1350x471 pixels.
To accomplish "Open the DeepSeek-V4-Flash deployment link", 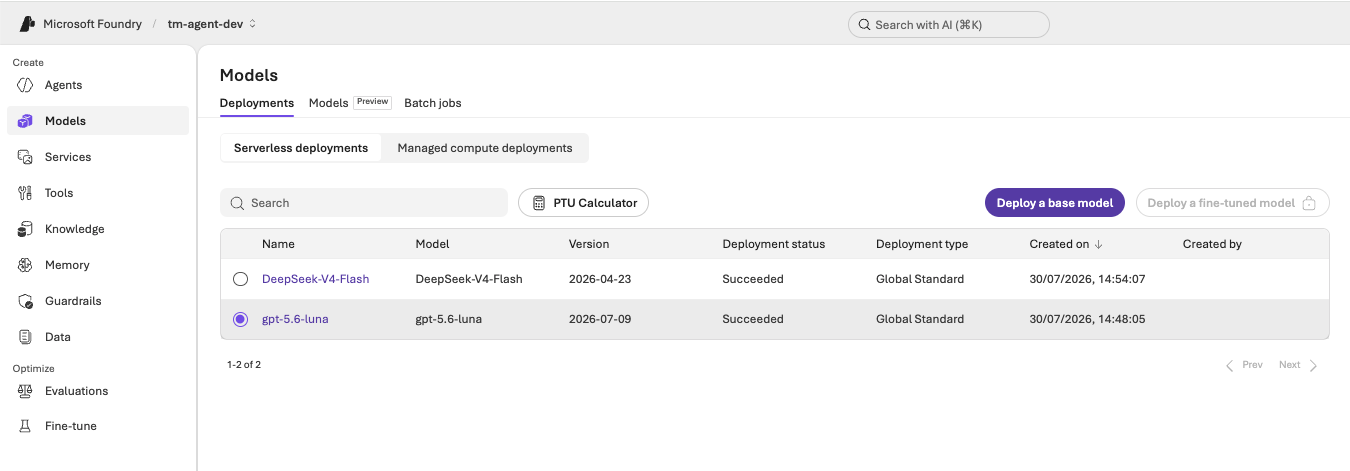I will point(315,279).
